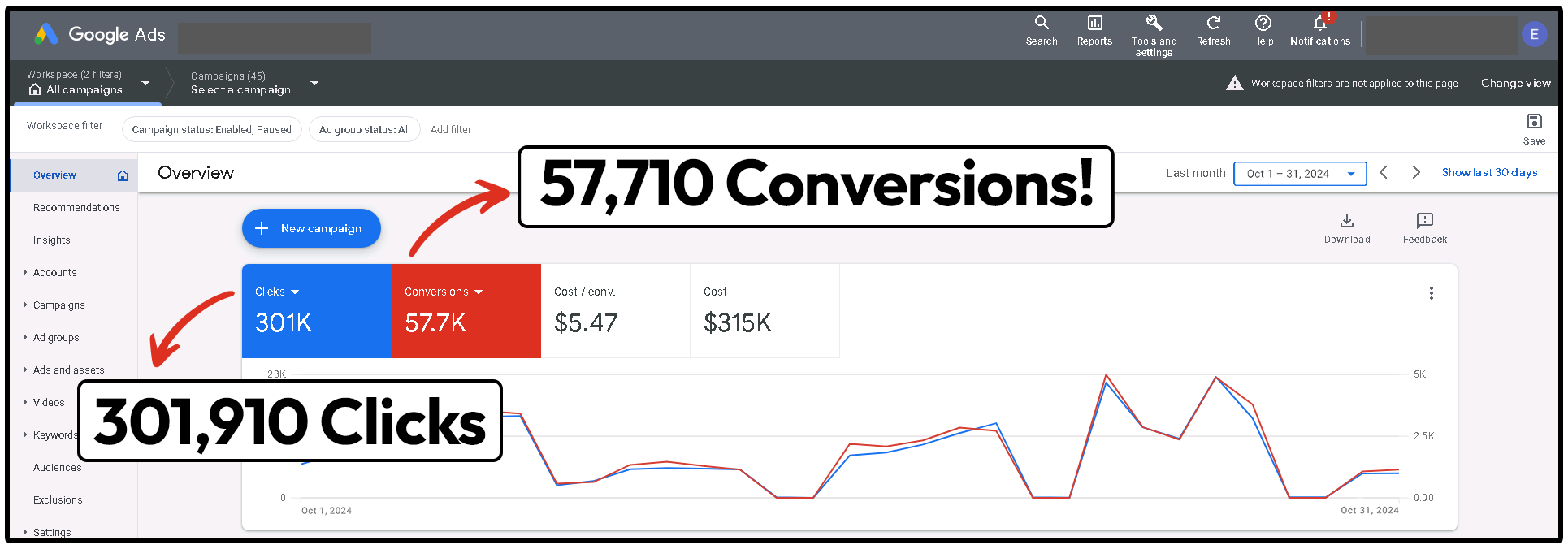Select Insights in the left menu
This screenshot has height=549, width=1568.
52,240
